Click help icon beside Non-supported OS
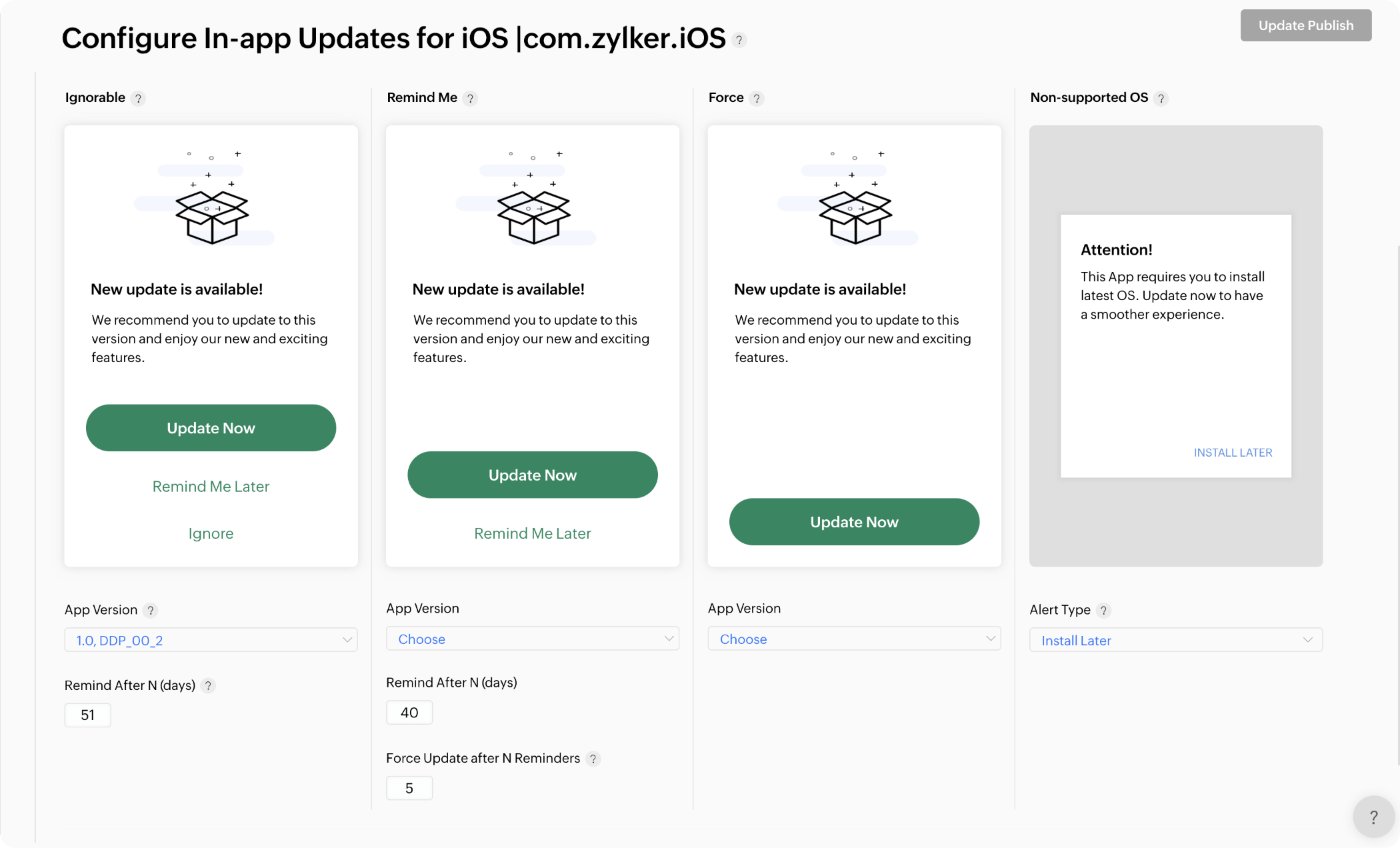The width and height of the screenshot is (1400, 848). point(1161,99)
